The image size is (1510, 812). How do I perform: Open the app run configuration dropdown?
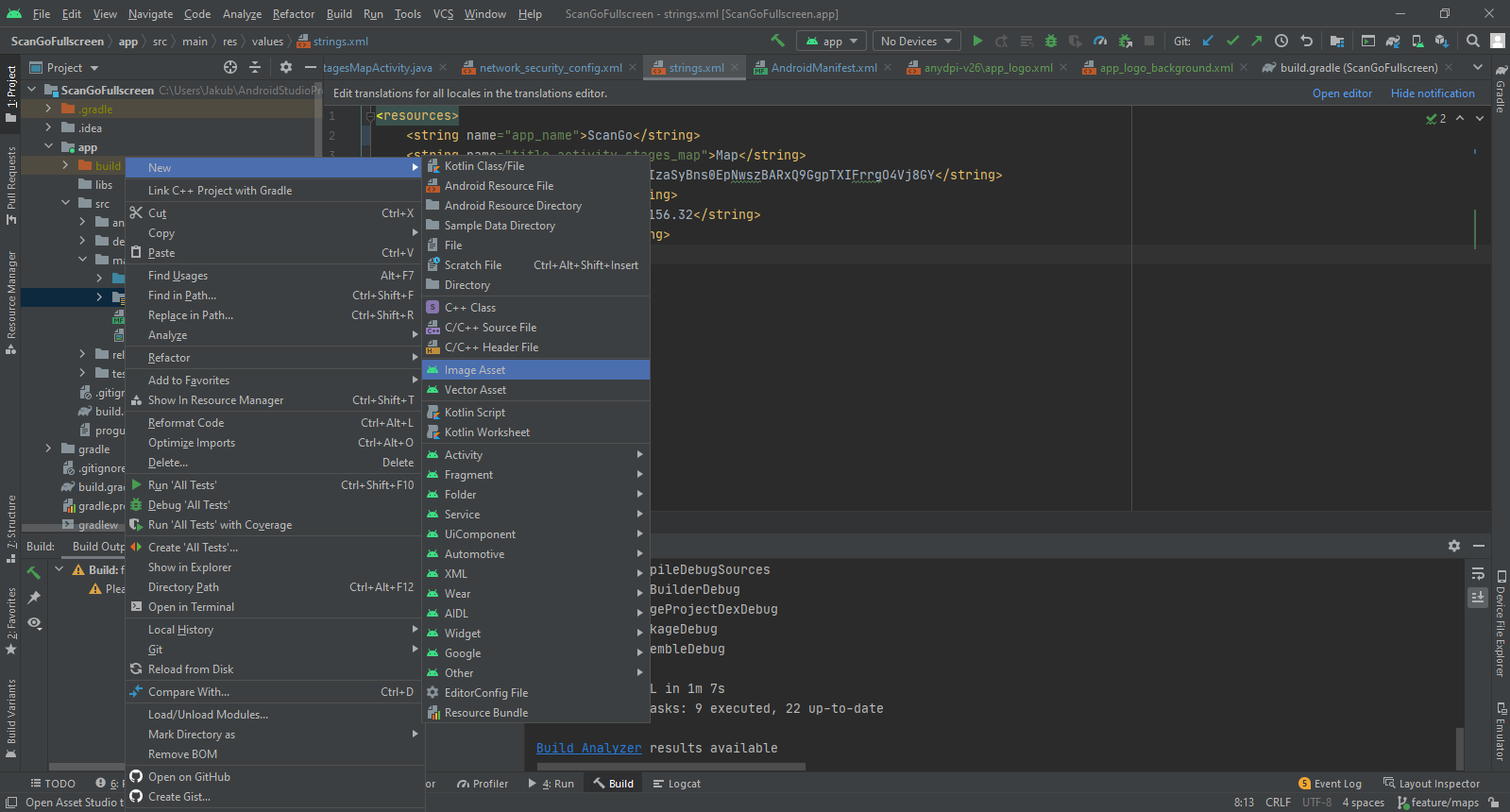click(832, 41)
